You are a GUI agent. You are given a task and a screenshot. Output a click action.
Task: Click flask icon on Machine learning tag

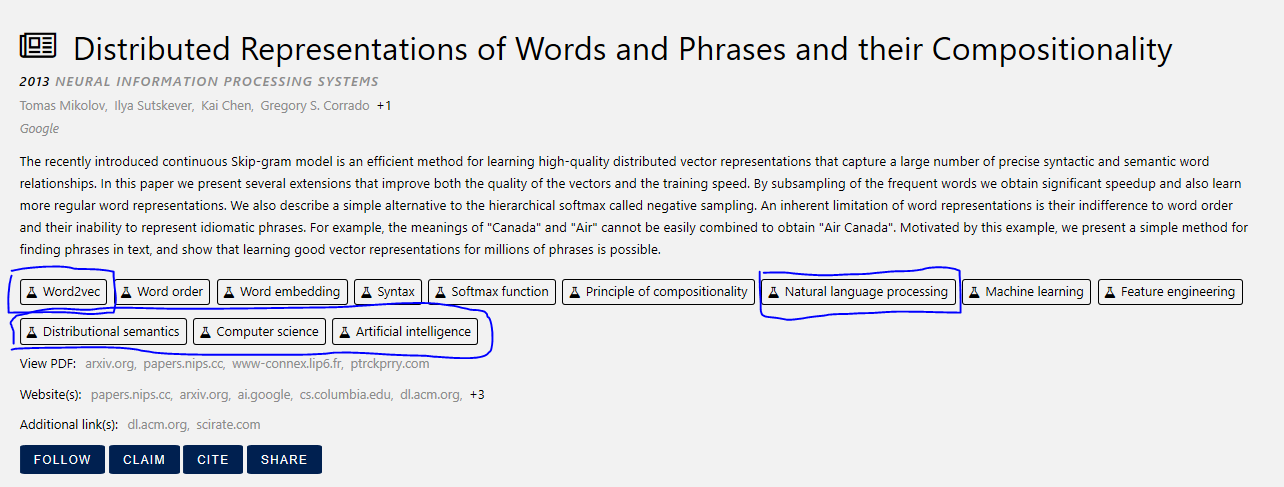974,292
